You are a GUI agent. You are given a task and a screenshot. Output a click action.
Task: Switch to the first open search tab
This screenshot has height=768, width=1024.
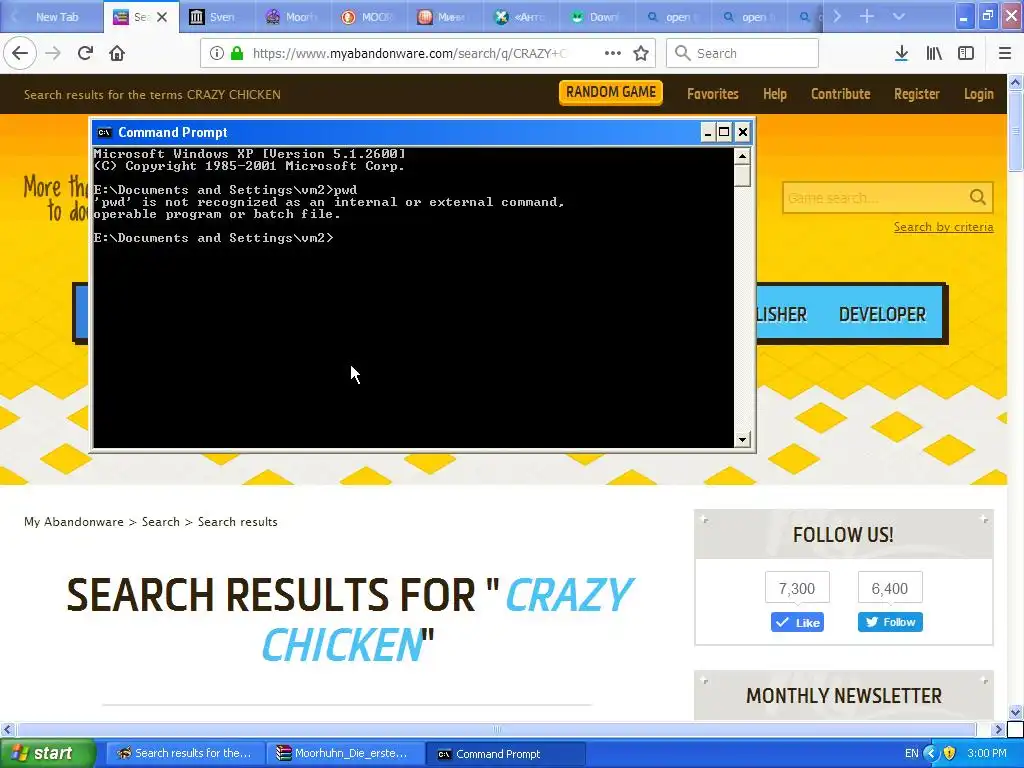[x=672, y=17]
